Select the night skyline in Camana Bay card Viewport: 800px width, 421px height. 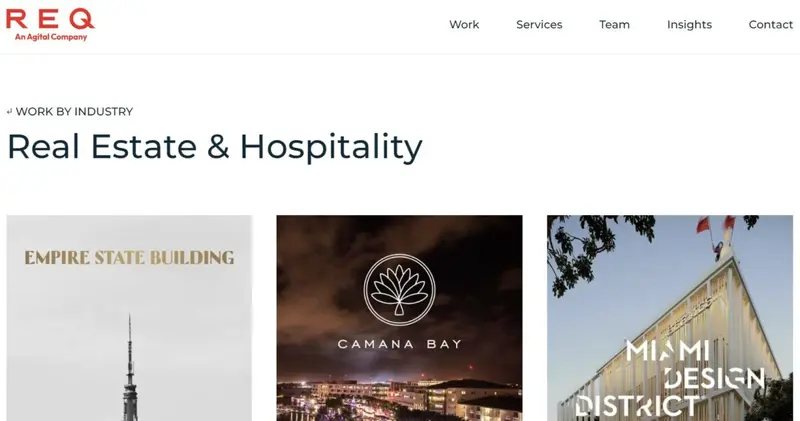(399, 400)
